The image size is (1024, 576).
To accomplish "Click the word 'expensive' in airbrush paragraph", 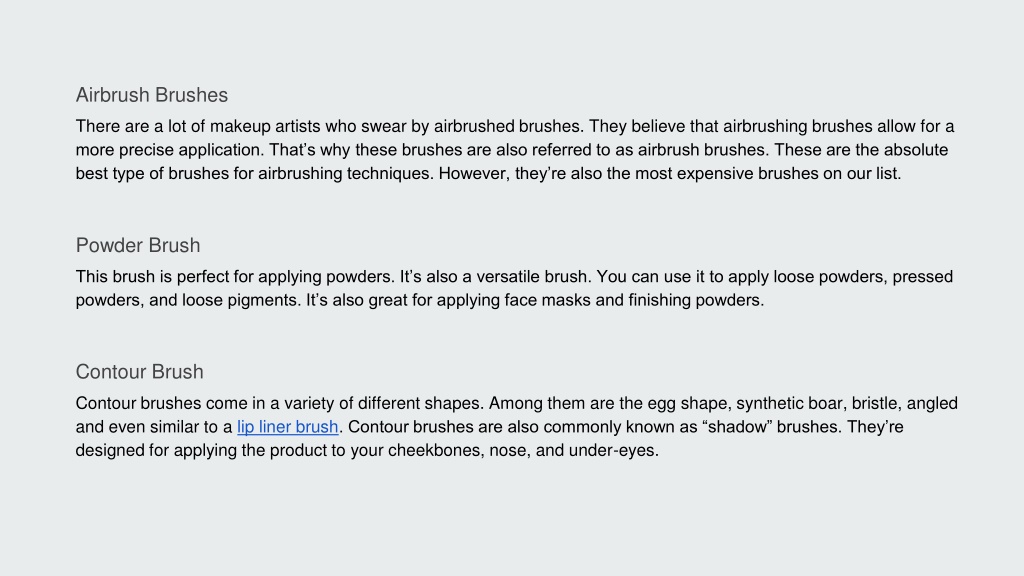I will click(x=715, y=174).
